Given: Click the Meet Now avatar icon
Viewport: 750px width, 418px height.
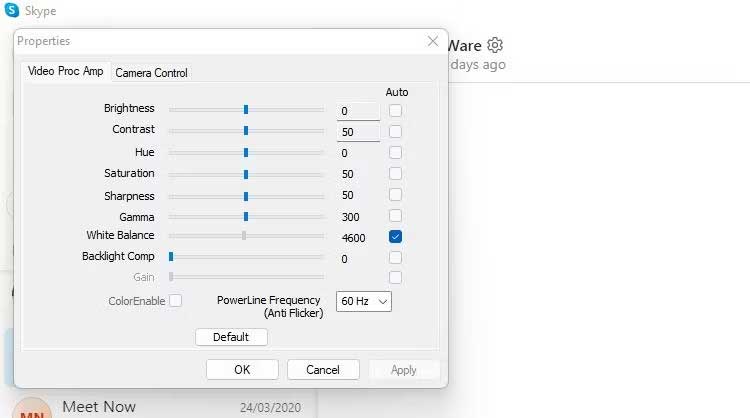Looking at the screenshot, I should click(x=34, y=412).
